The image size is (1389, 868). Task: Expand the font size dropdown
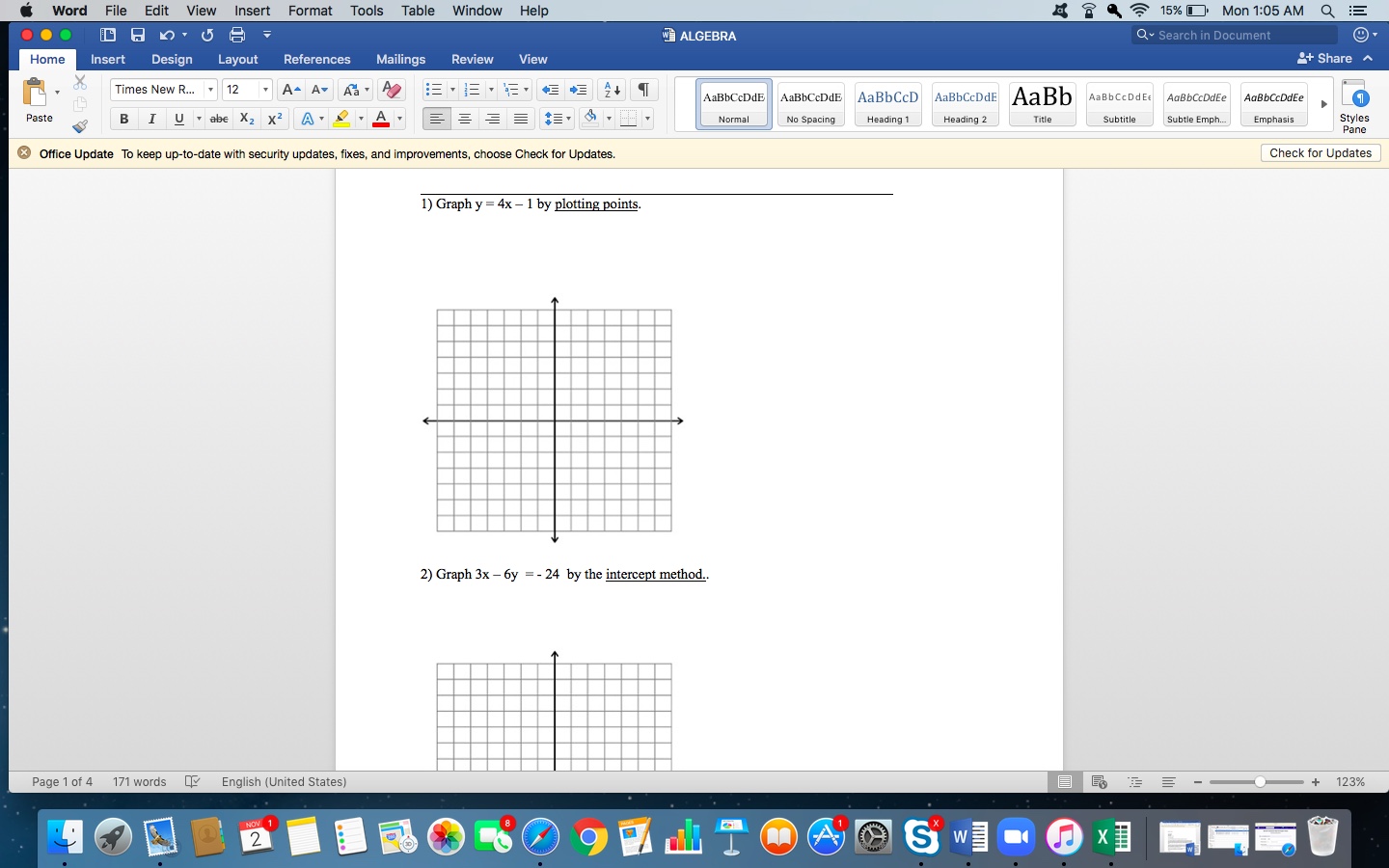pos(265,90)
